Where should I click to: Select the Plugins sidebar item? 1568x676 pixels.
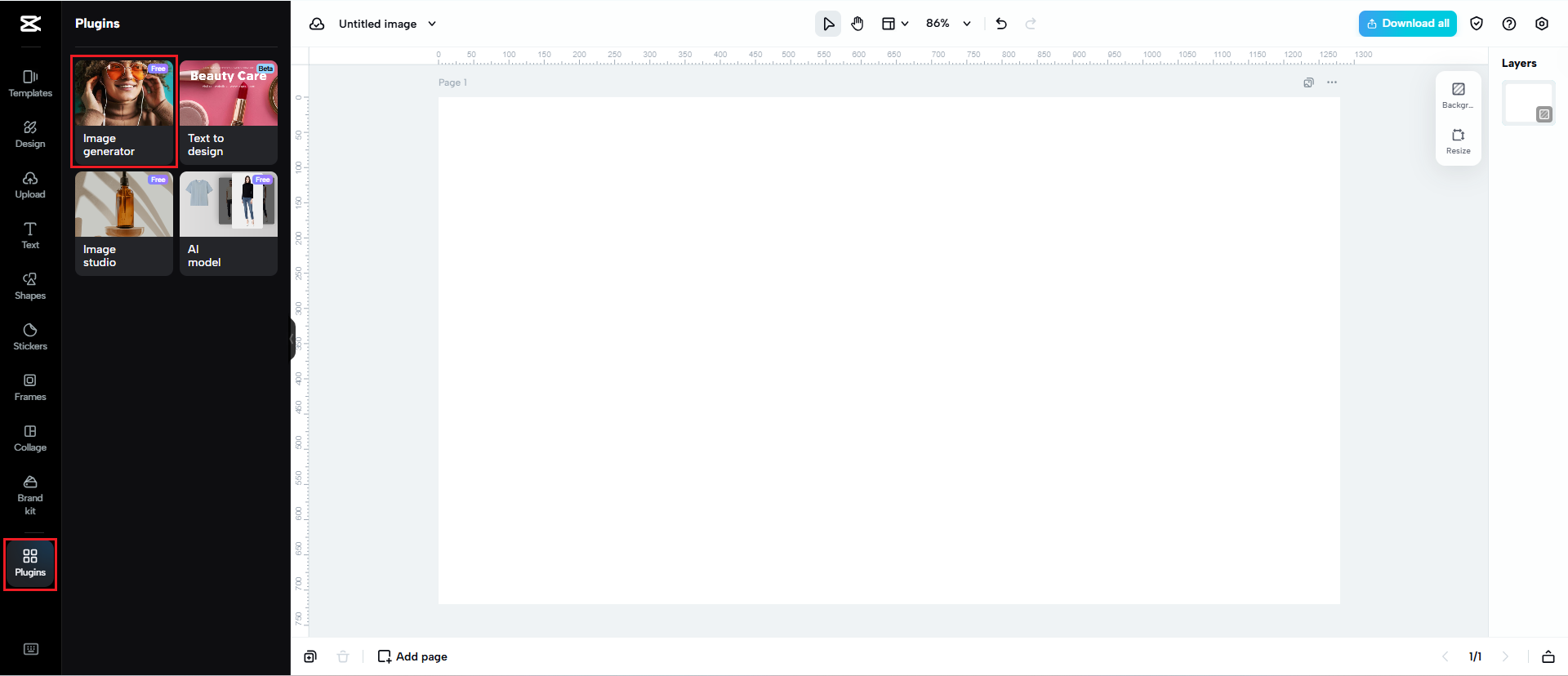tap(30, 563)
